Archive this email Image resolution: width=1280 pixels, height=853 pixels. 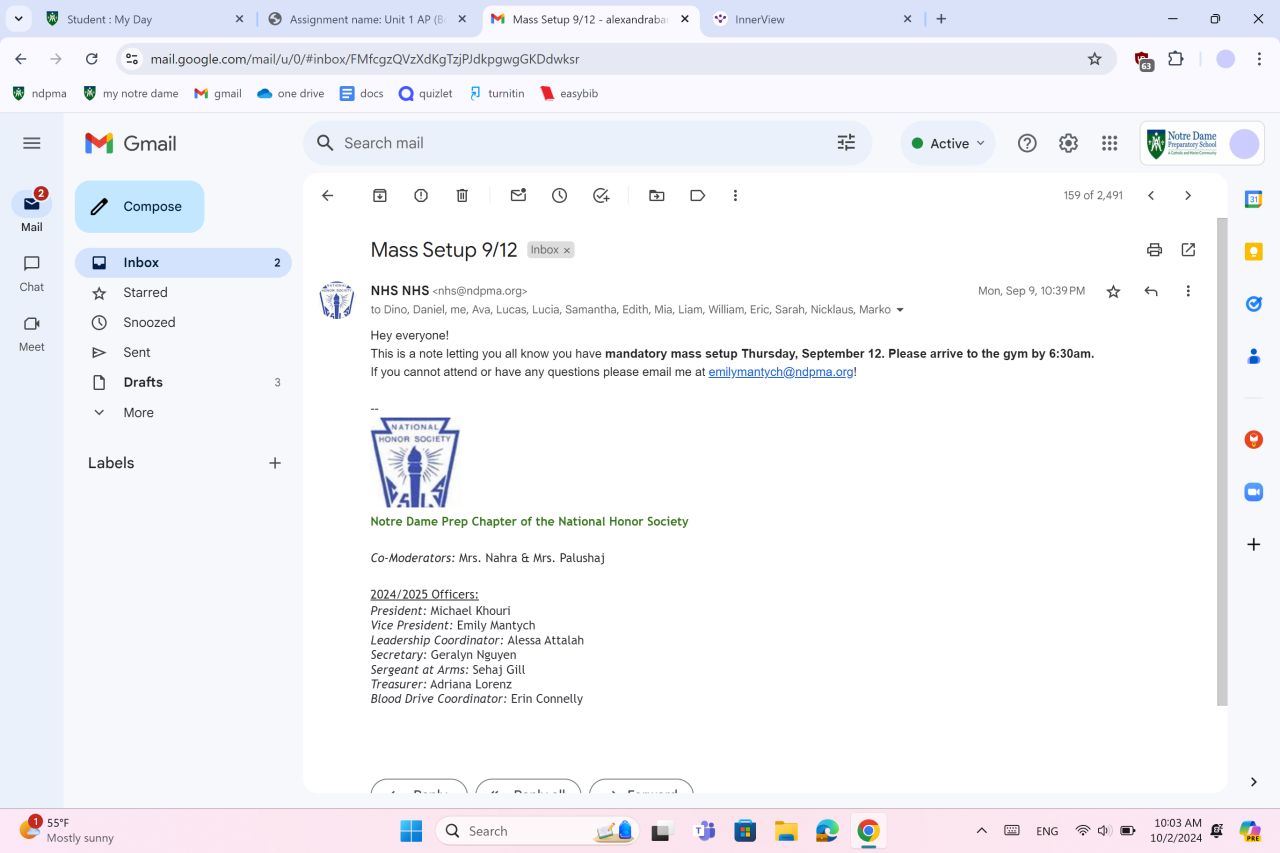(x=380, y=196)
